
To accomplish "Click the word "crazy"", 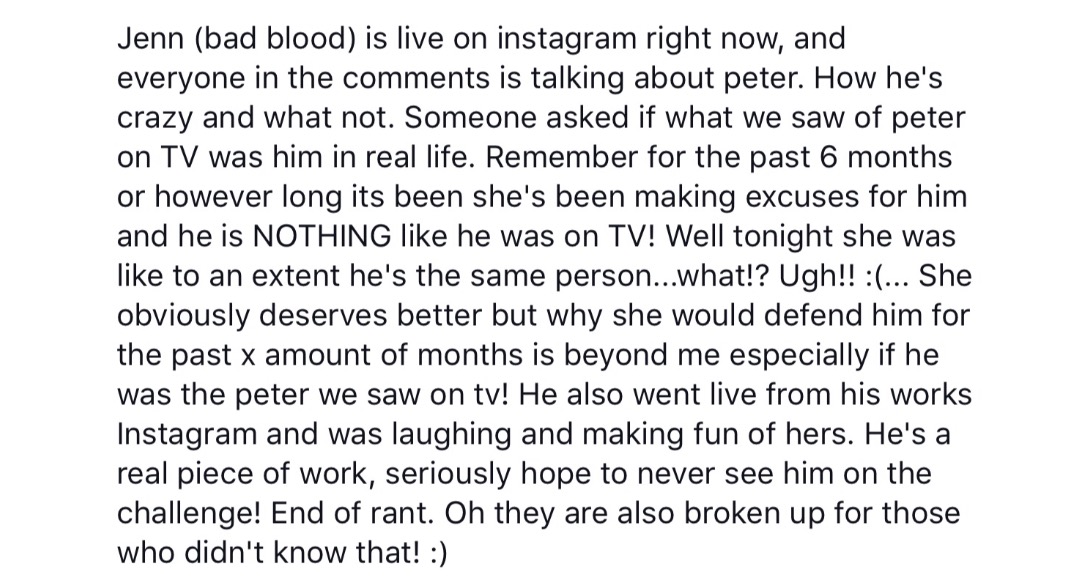I will [155, 120].
